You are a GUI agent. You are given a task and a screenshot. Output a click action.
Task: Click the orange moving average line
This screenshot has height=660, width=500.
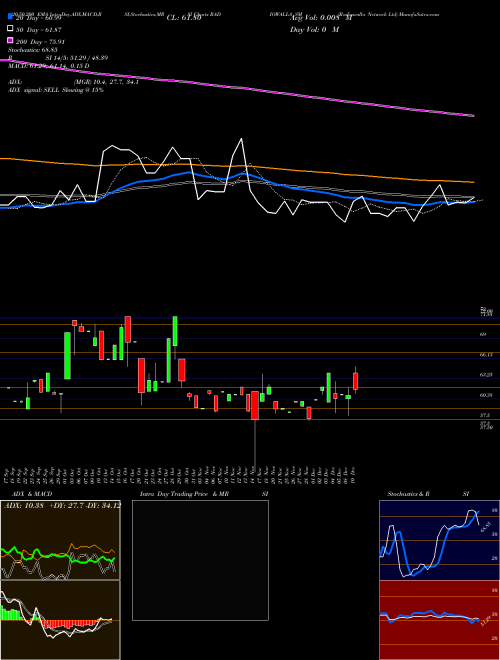click(237, 168)
